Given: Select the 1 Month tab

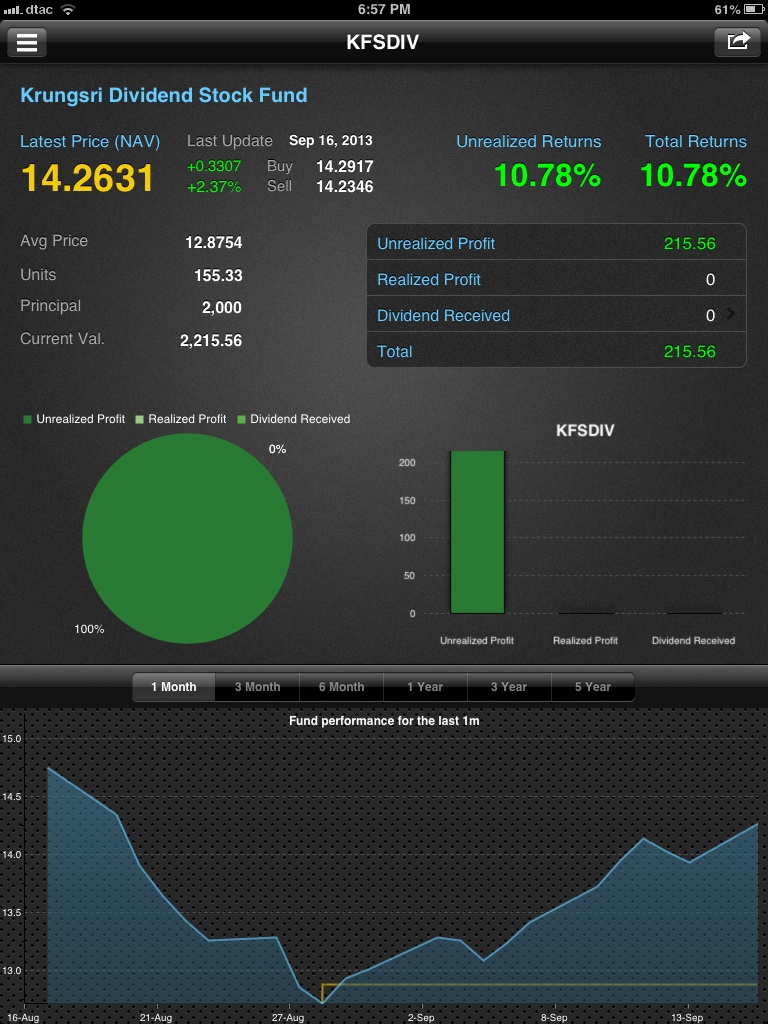Looking at the screenshot, I should 174,687.
